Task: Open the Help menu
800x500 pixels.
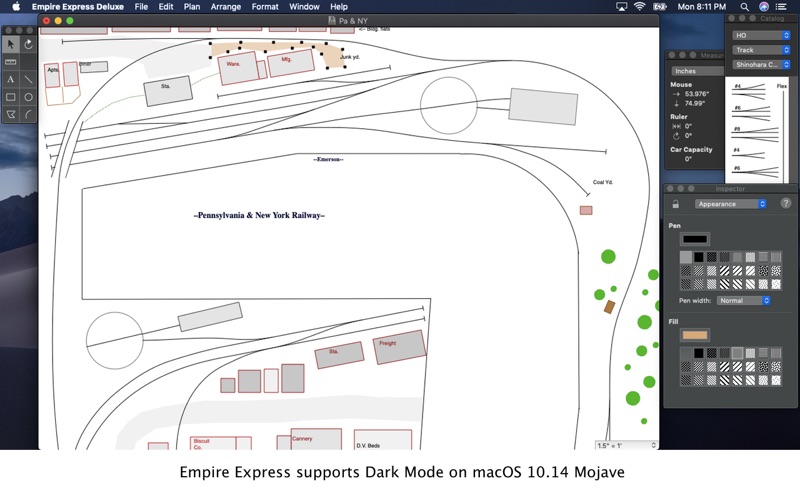Action: pyautogui.click(x=339, y=7)
